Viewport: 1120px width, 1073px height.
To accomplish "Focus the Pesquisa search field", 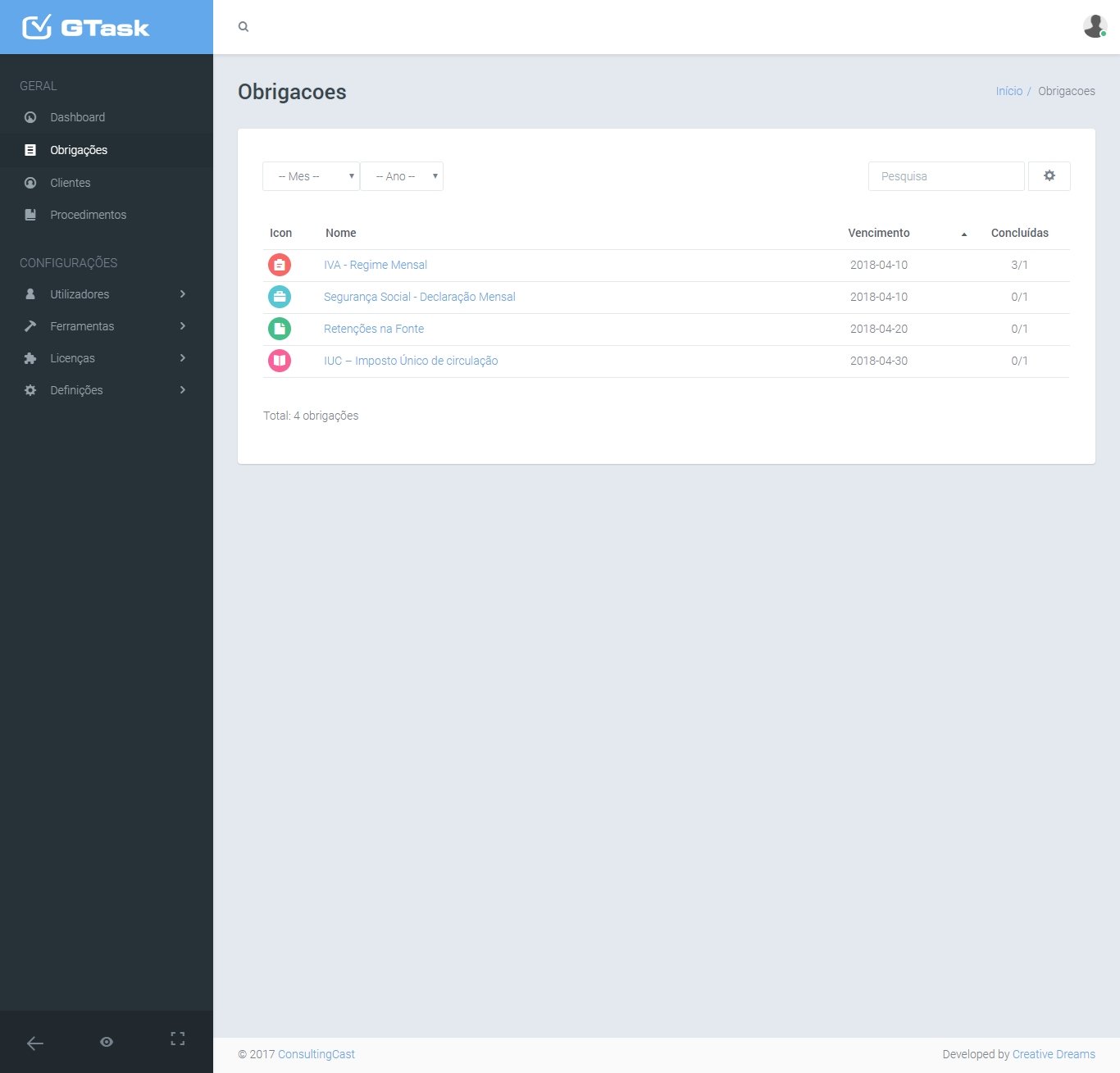I will click(x=946, y=176).
